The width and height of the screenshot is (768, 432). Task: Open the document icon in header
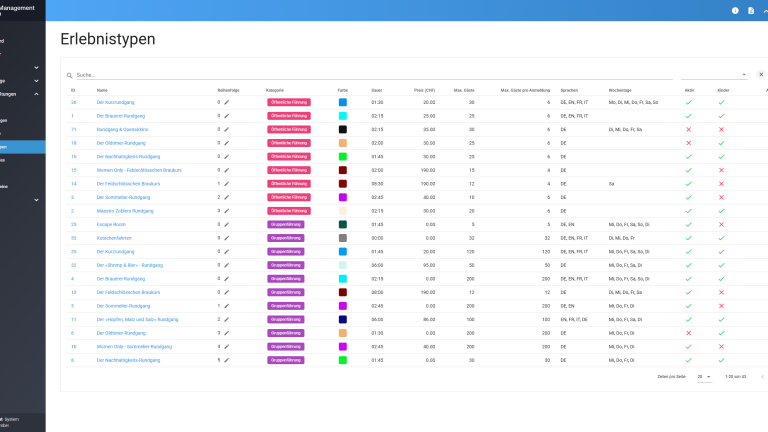(x=751, y=10)
